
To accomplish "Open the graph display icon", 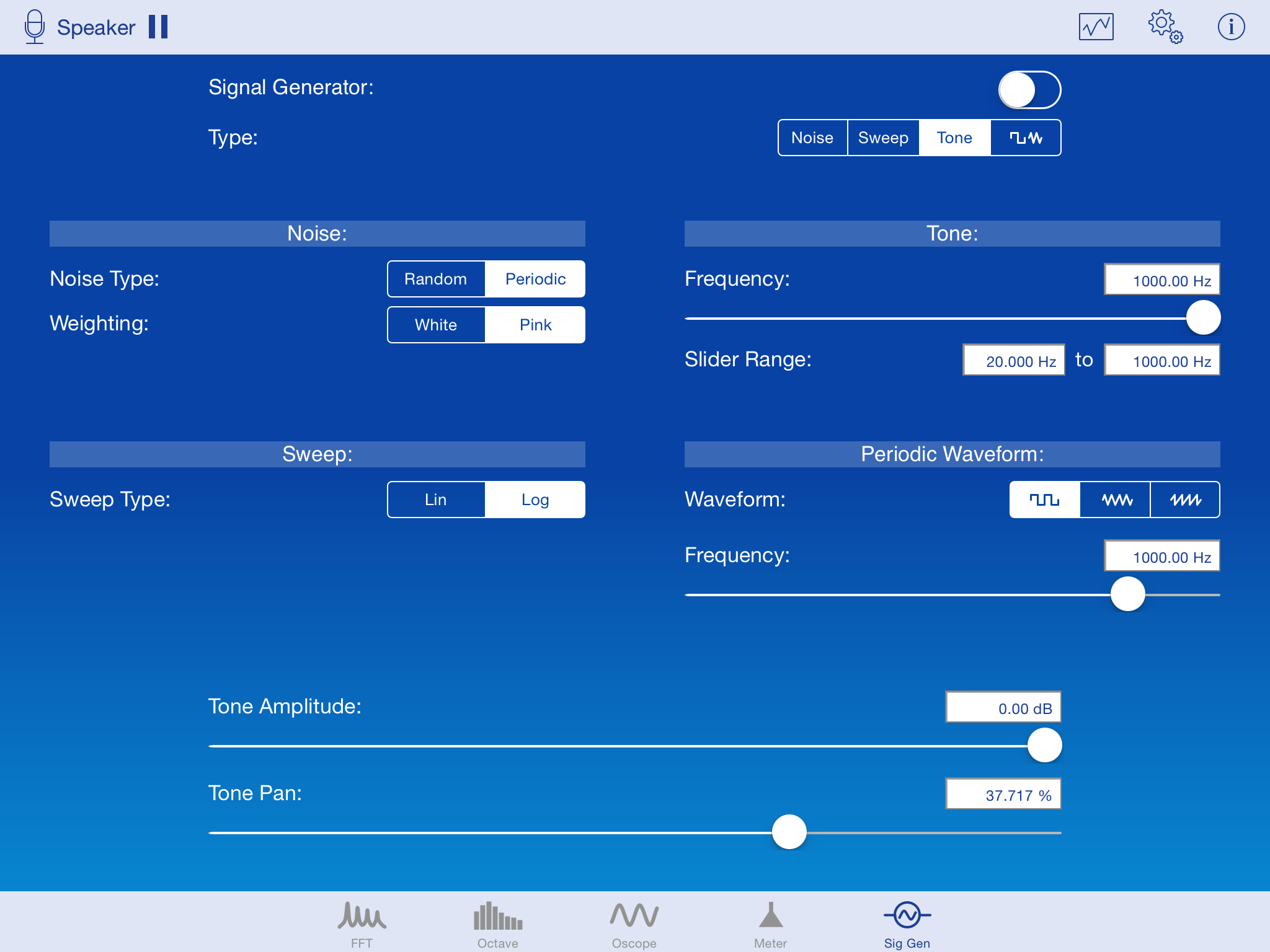I will (x=1096, y=27).
